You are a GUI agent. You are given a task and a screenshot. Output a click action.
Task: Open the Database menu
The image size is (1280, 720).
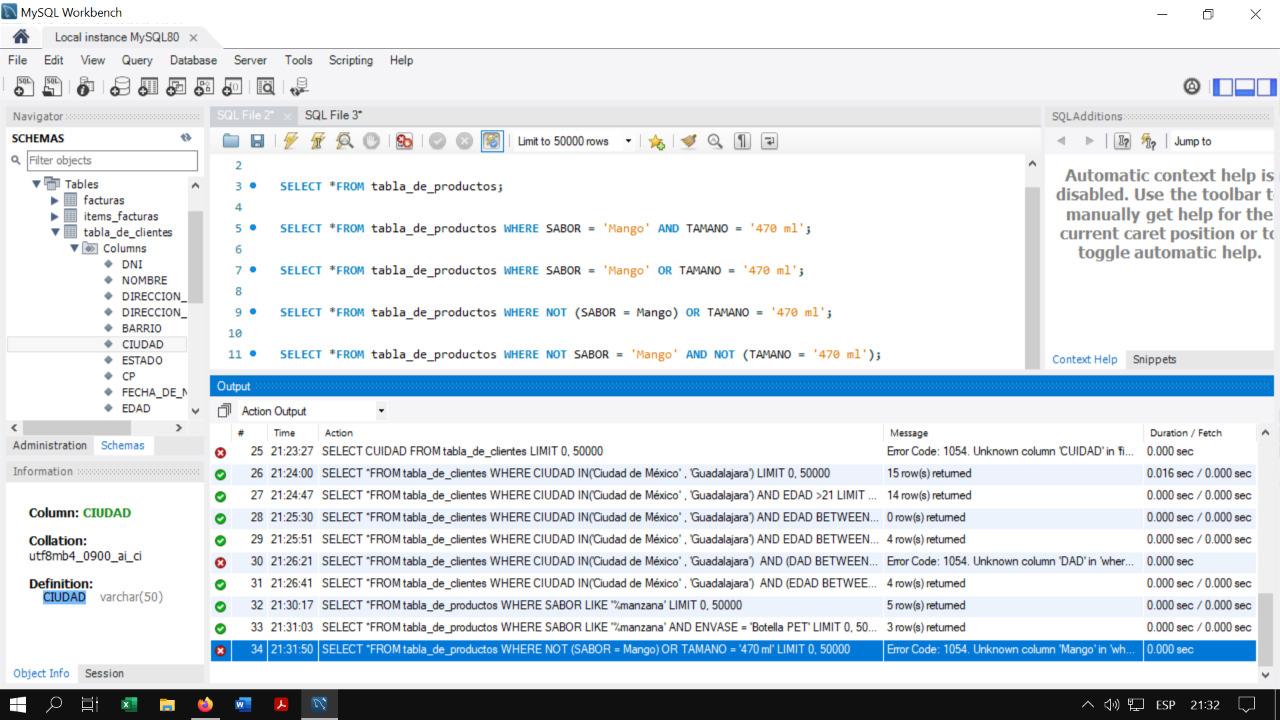pos(193,60)
